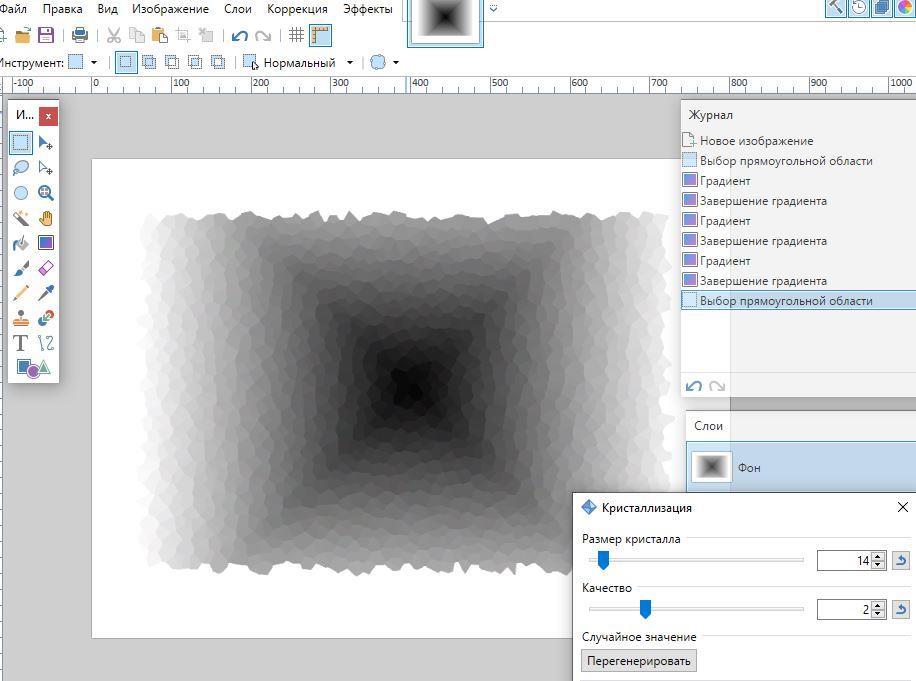
Task: Select the Clone Stamp tool
Action: click(20, 318)
